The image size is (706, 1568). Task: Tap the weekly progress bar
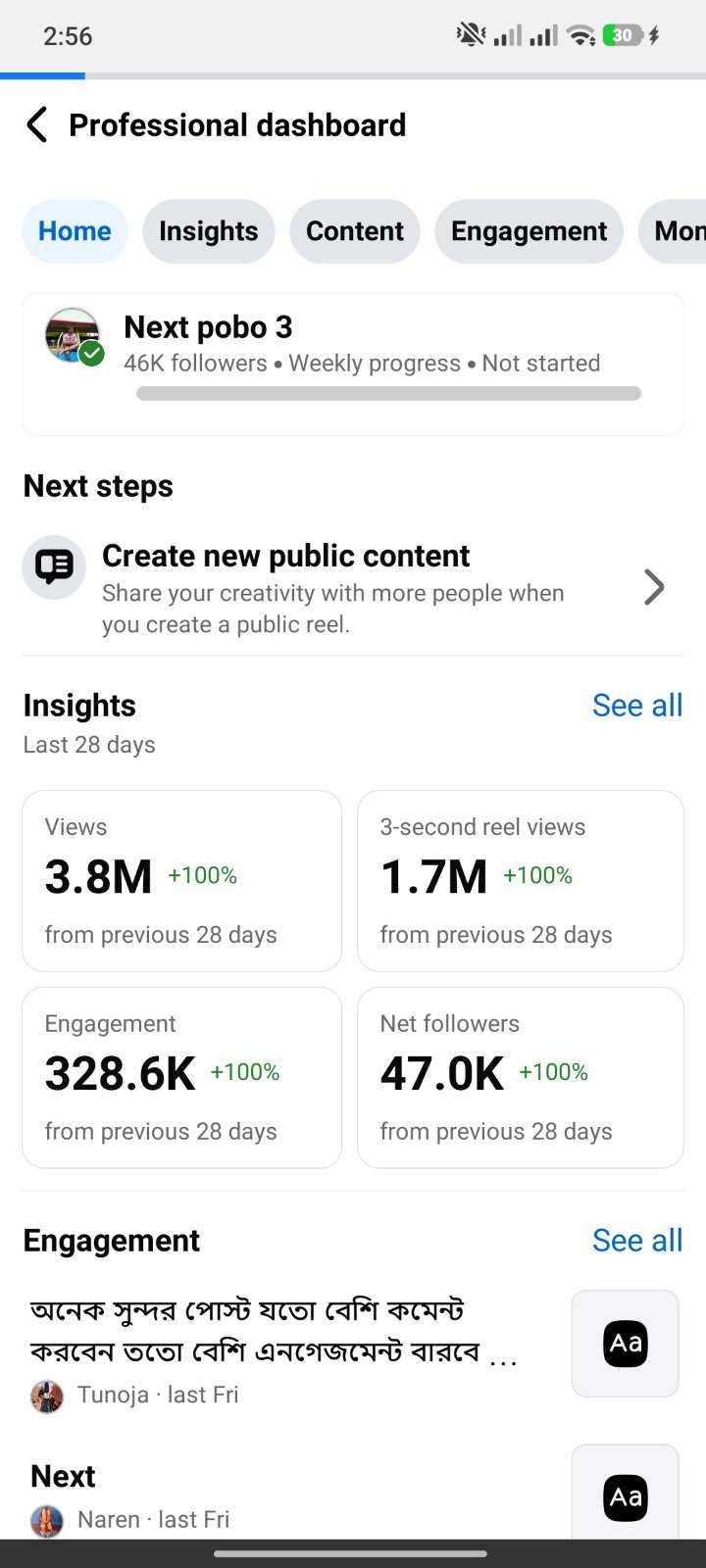389,394
